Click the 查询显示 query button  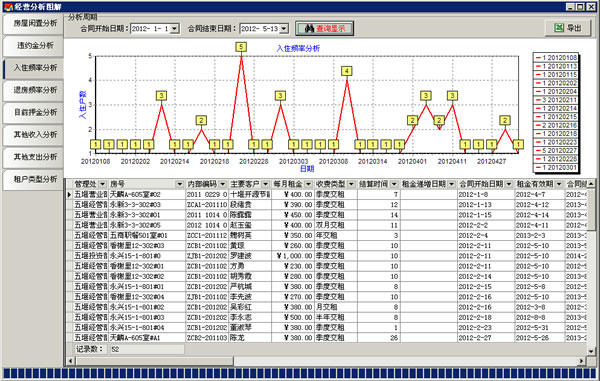[324, 28]
